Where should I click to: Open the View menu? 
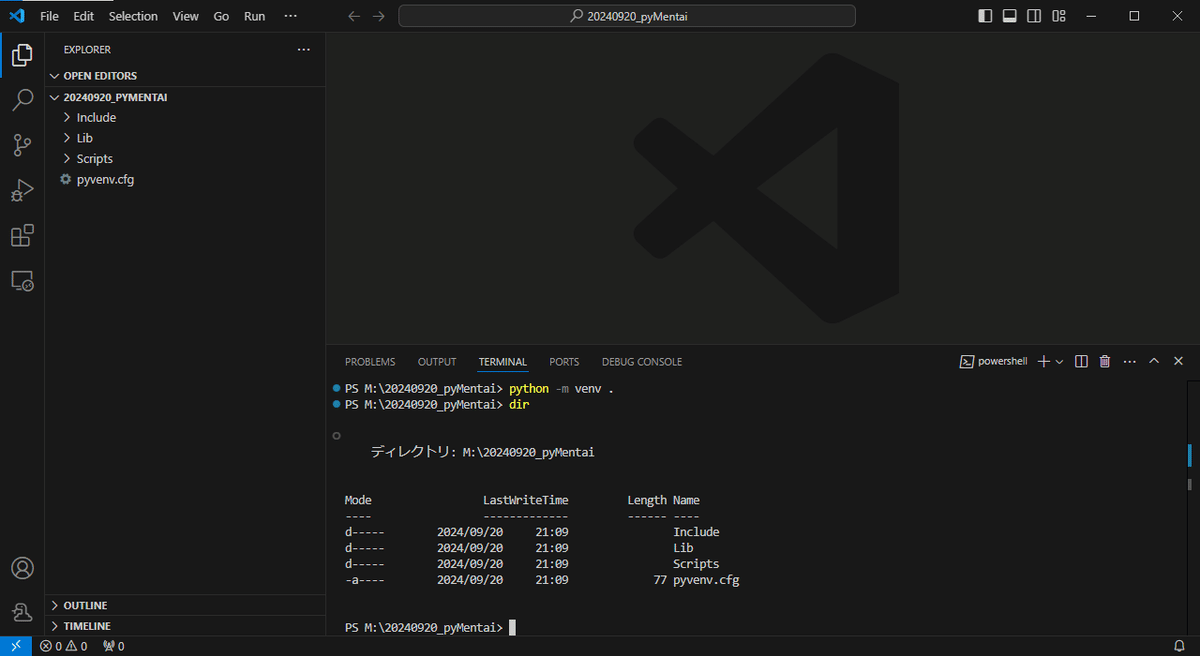185,16
